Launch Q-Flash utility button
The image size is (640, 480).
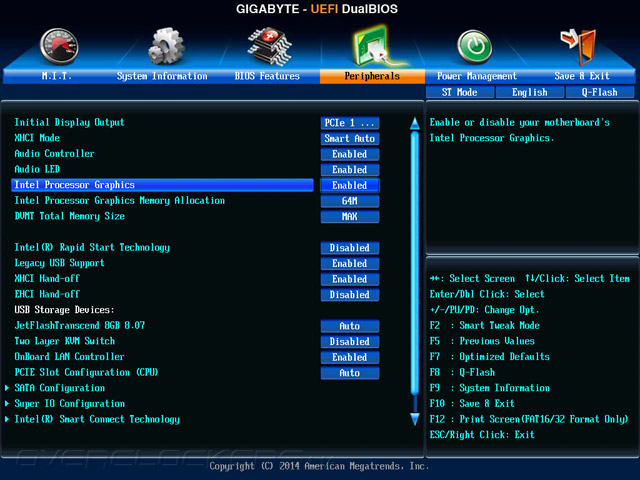(x=600, y=92)
